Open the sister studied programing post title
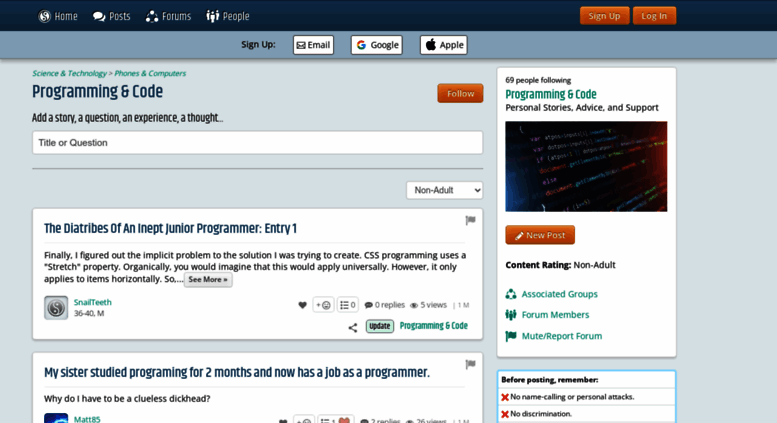 click(x=237, y=372)
